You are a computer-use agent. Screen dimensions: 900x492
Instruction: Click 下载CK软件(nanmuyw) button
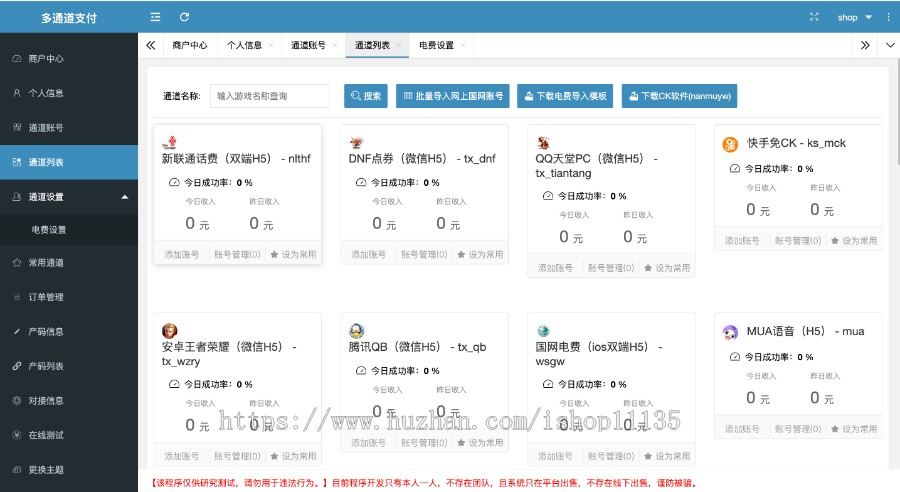679,96
